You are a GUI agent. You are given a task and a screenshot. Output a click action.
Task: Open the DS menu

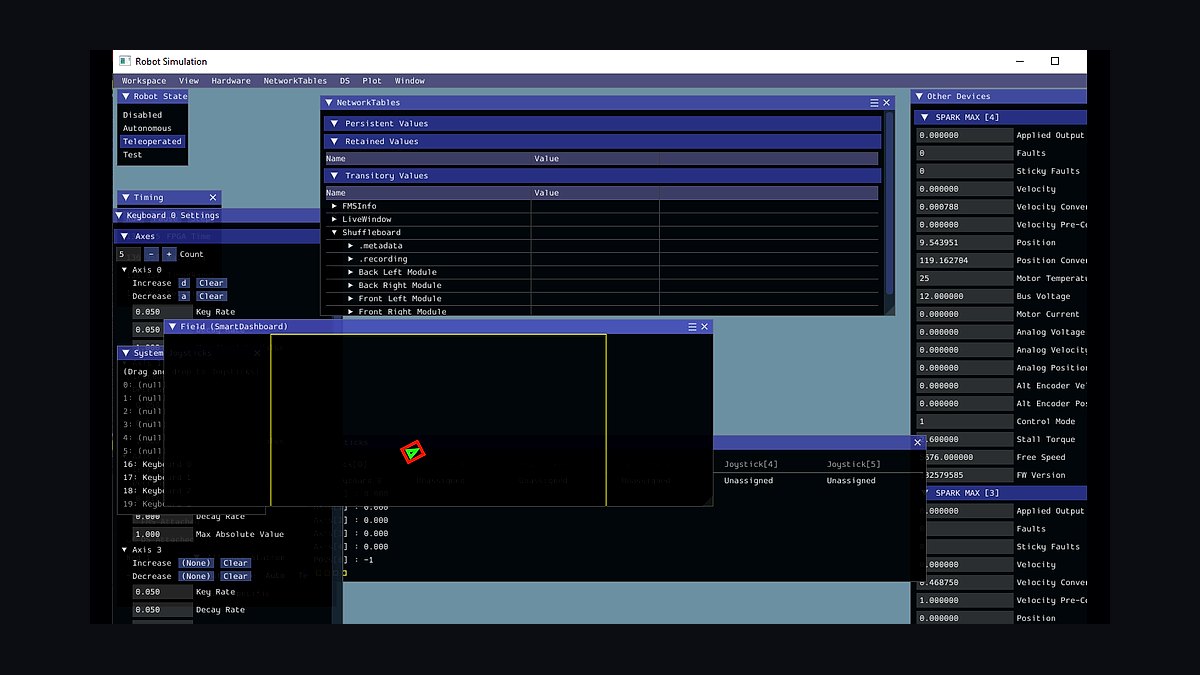point(345,81)
